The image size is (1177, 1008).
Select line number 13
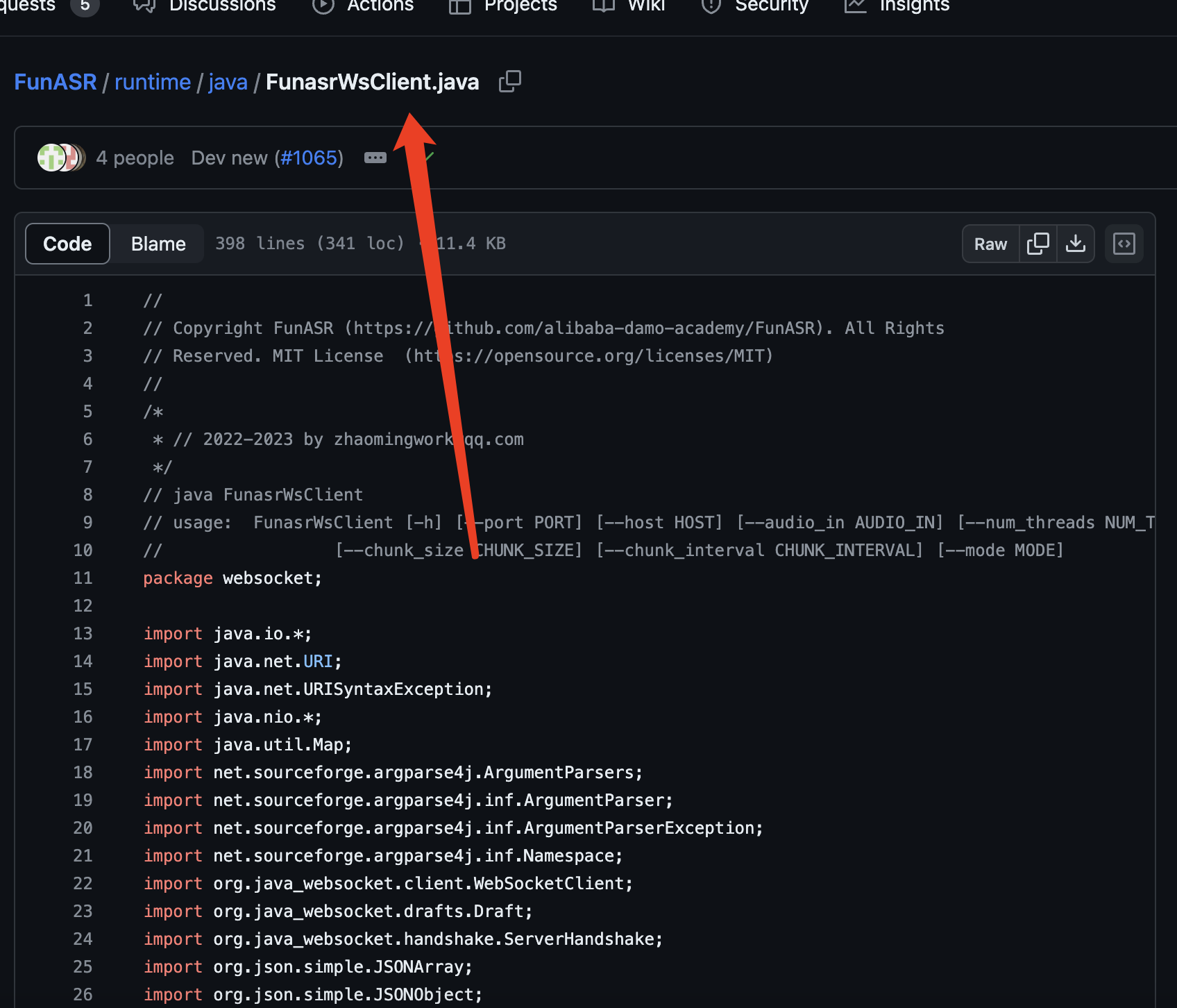pyautogui.click(x=83, y=634)
